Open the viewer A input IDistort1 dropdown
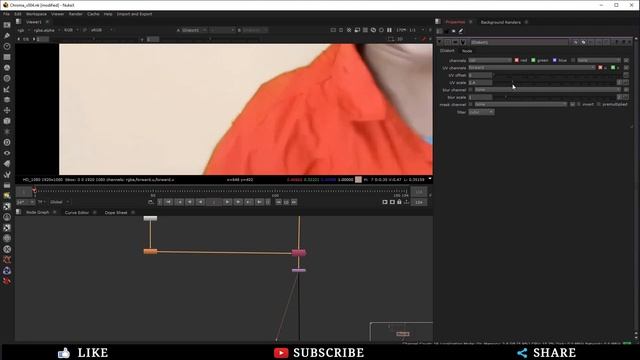This screenshot has height=360, width=640. 193,30
